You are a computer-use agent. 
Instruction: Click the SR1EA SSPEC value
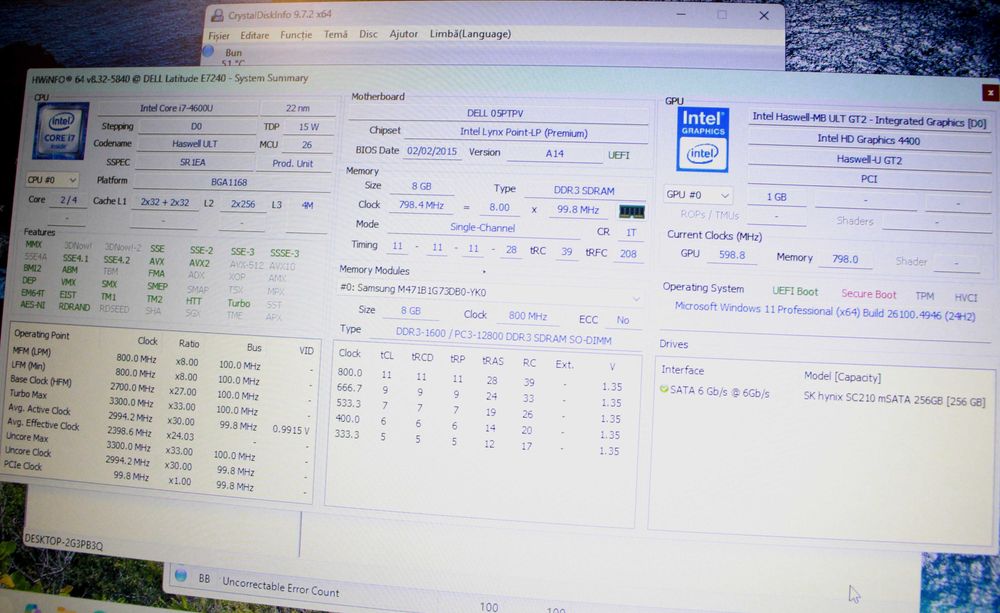[193, 162]
